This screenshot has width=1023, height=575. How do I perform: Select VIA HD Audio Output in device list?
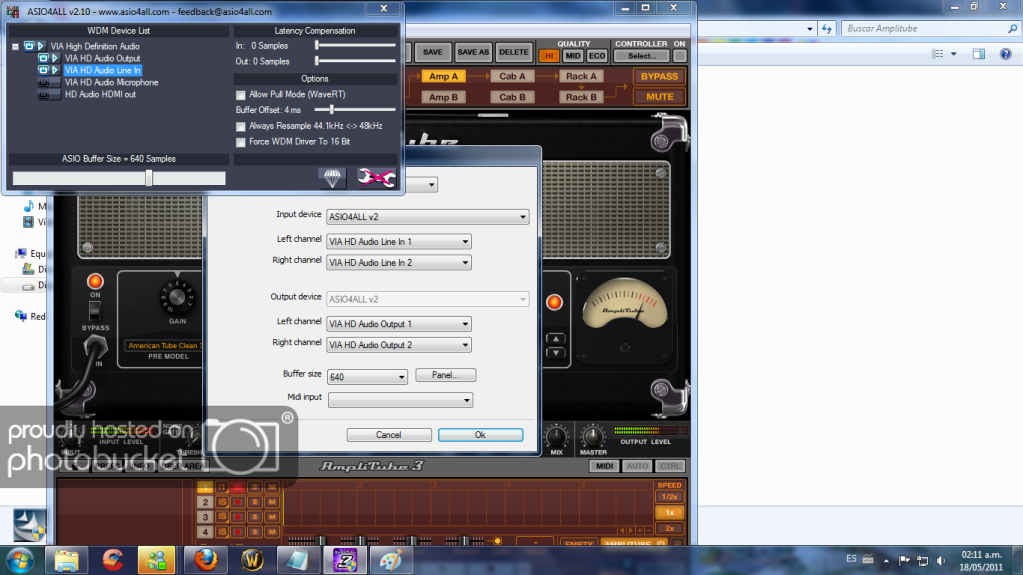point(102,59)
